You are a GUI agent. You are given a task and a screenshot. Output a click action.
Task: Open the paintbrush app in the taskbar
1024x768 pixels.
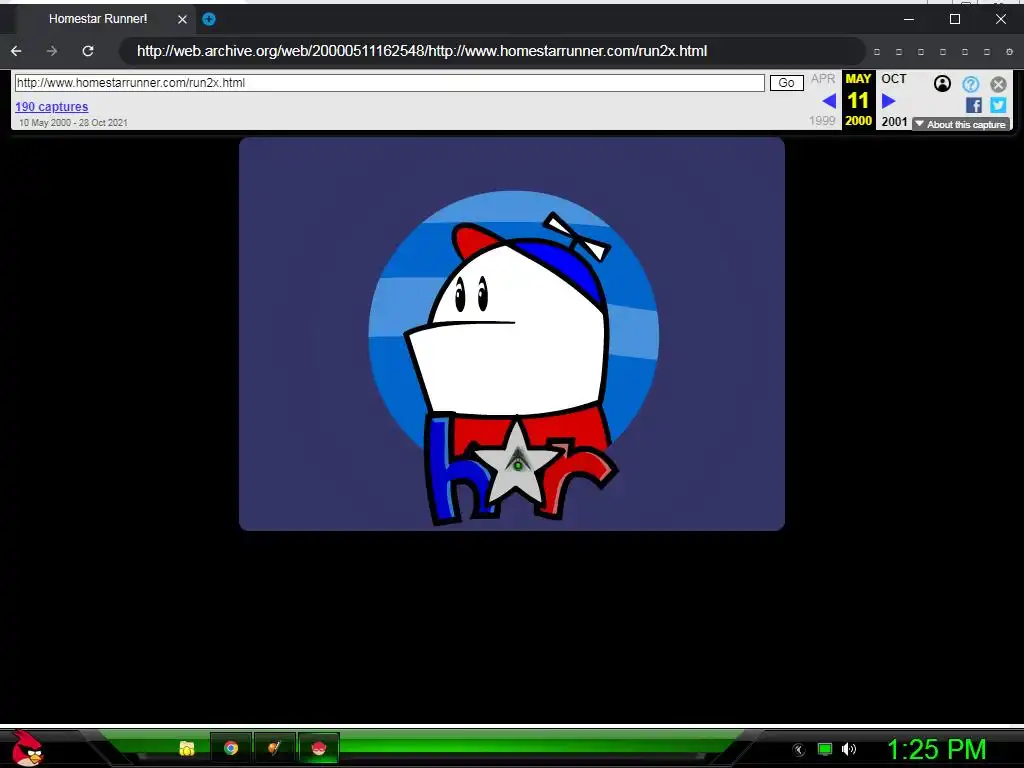tap(274, 748)
